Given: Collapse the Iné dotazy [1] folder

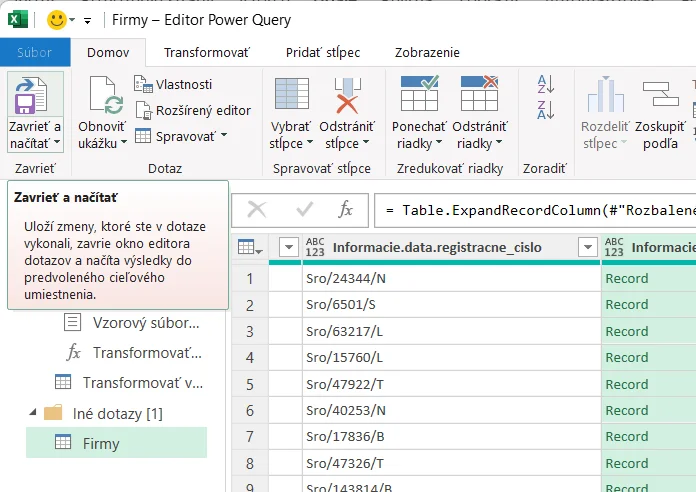Looking at the screenshot, I should tap(33, 413).
